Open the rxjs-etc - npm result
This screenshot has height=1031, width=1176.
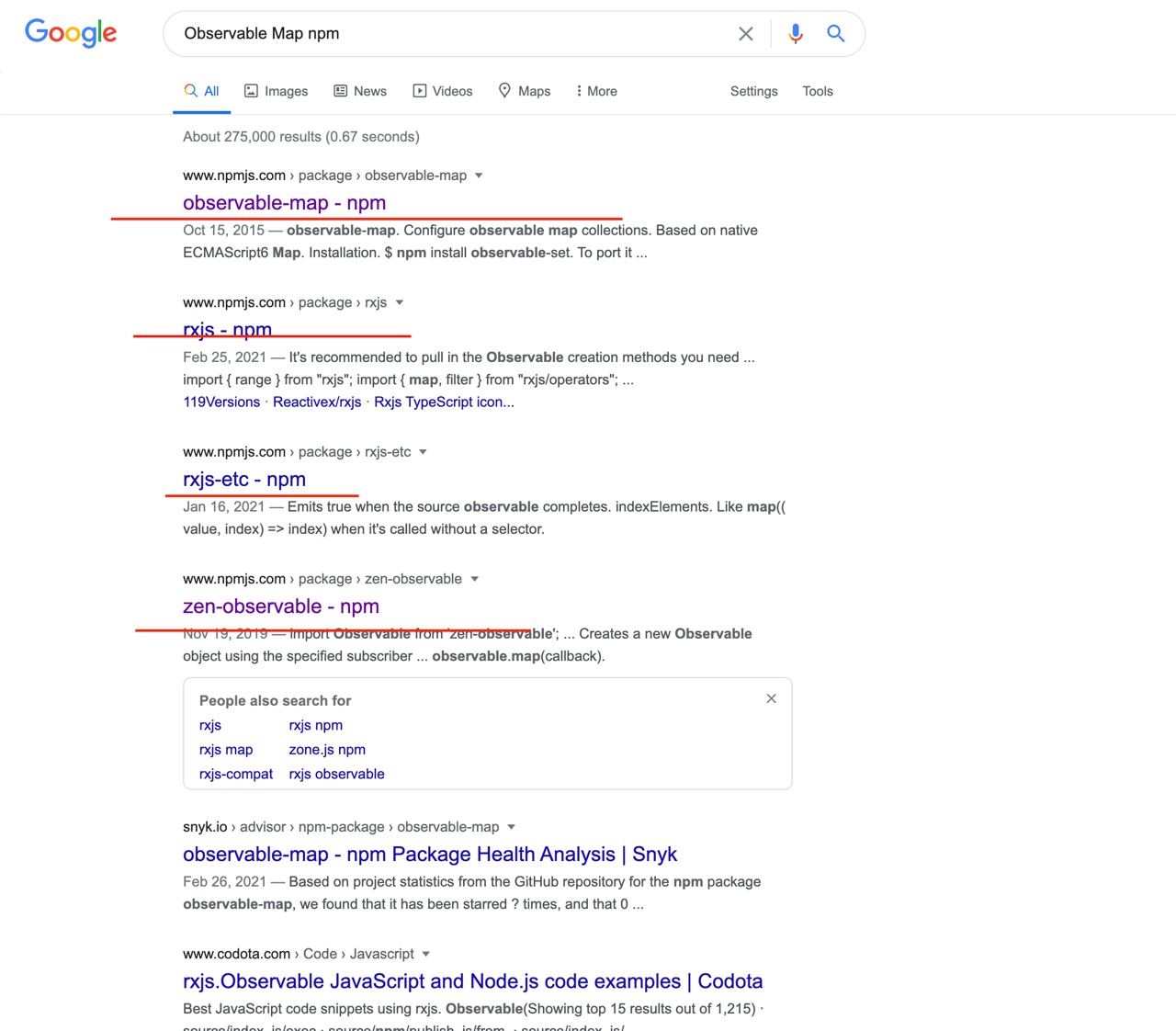click(x=244, y=480)
